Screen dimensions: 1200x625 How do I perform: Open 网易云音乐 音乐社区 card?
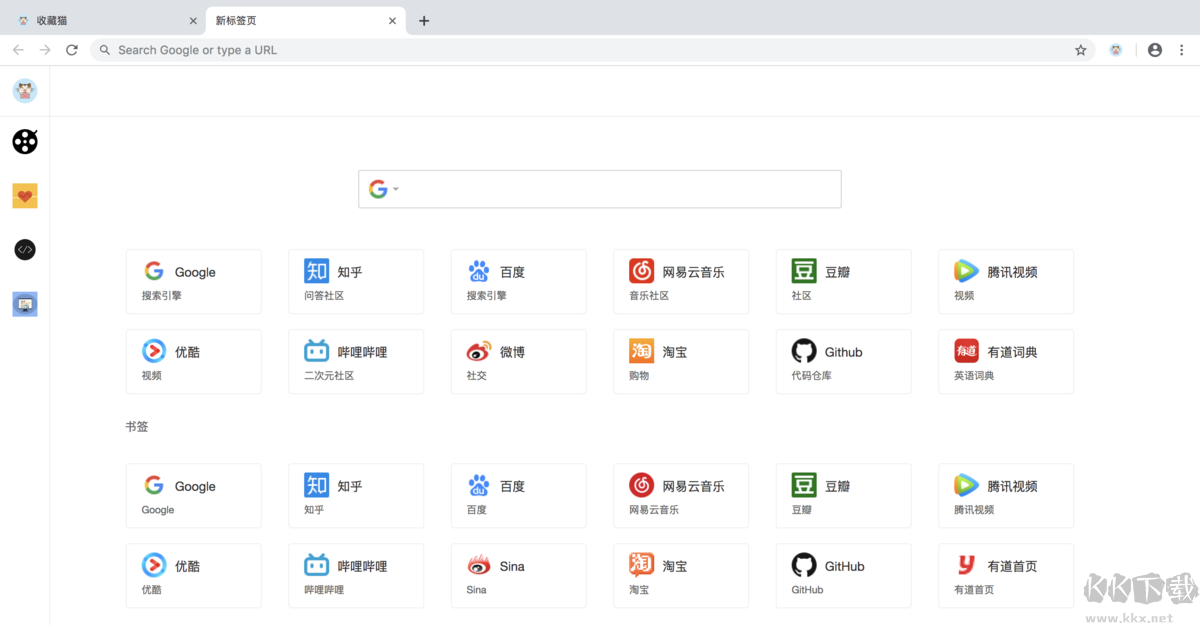pos(681,282)
